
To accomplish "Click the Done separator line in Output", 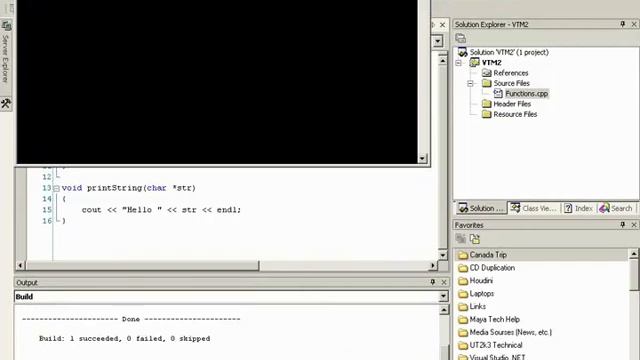I will [x=131, y=319].
